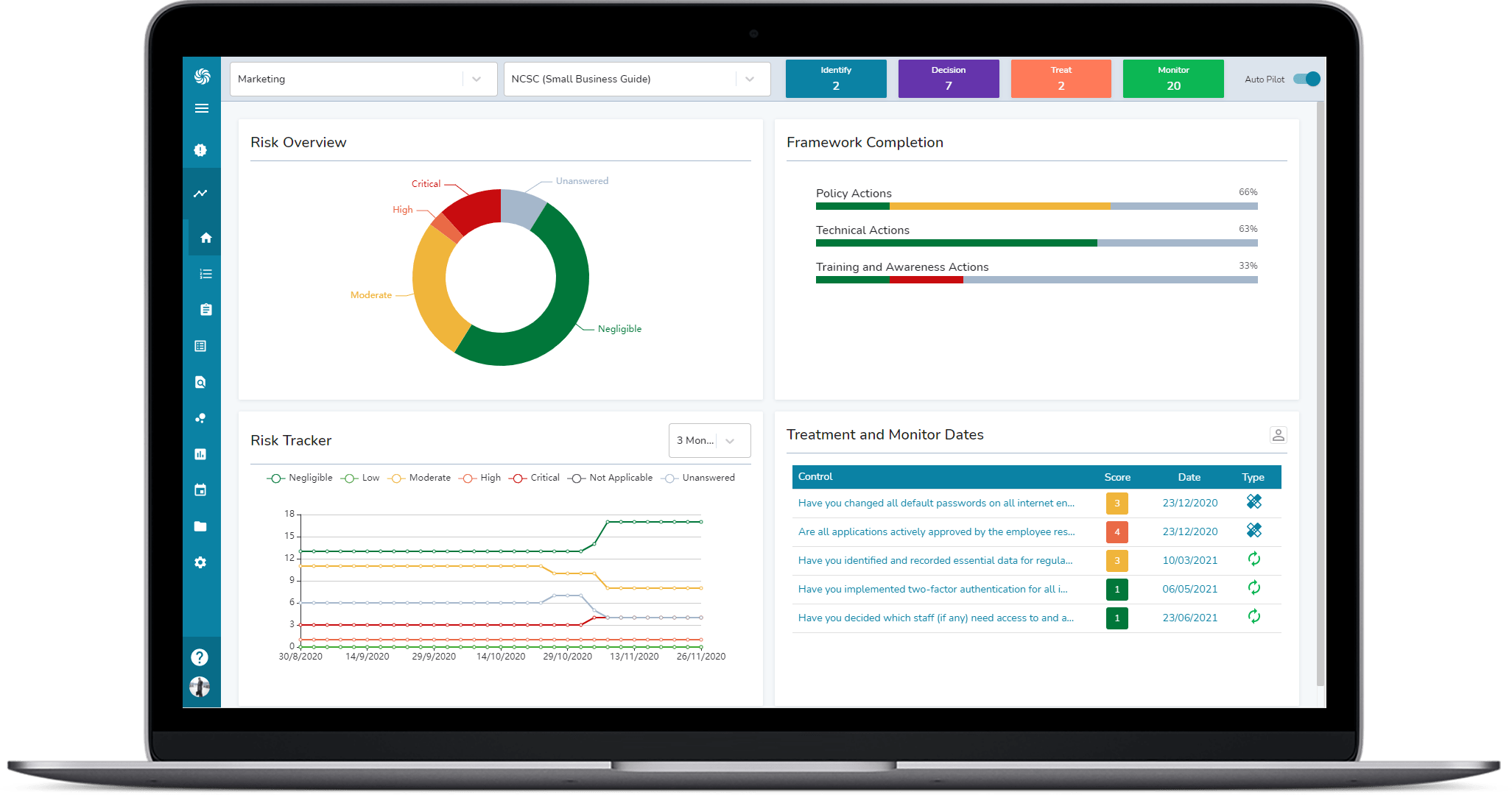Open 'Have you decided which staff' control
This screenshot has width=1512, height=795.
coord(935,618)
